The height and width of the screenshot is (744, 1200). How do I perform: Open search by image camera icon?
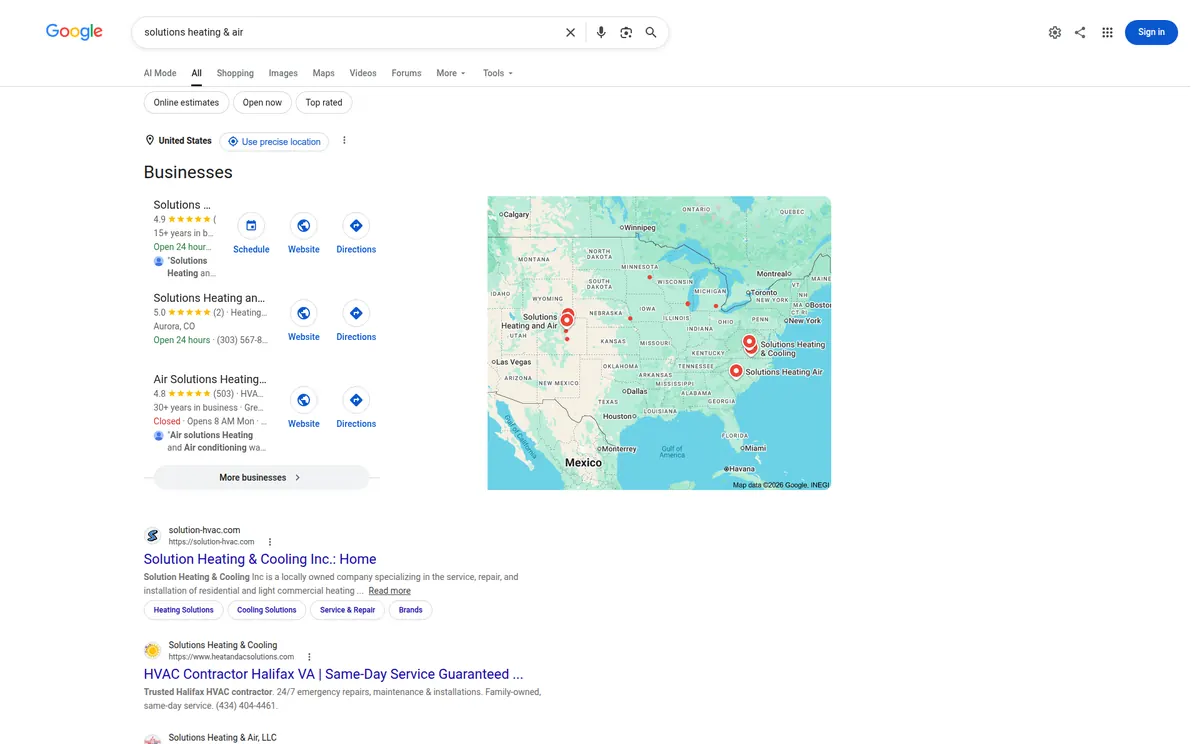[626, 32]
